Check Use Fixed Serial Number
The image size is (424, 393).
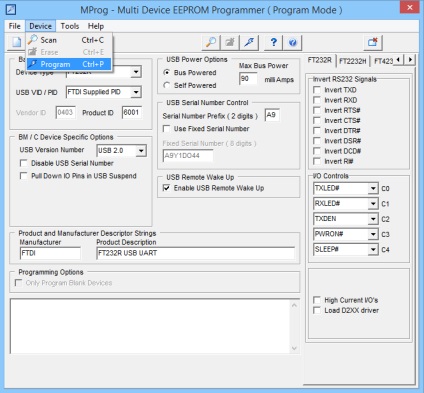pos(166,129)
